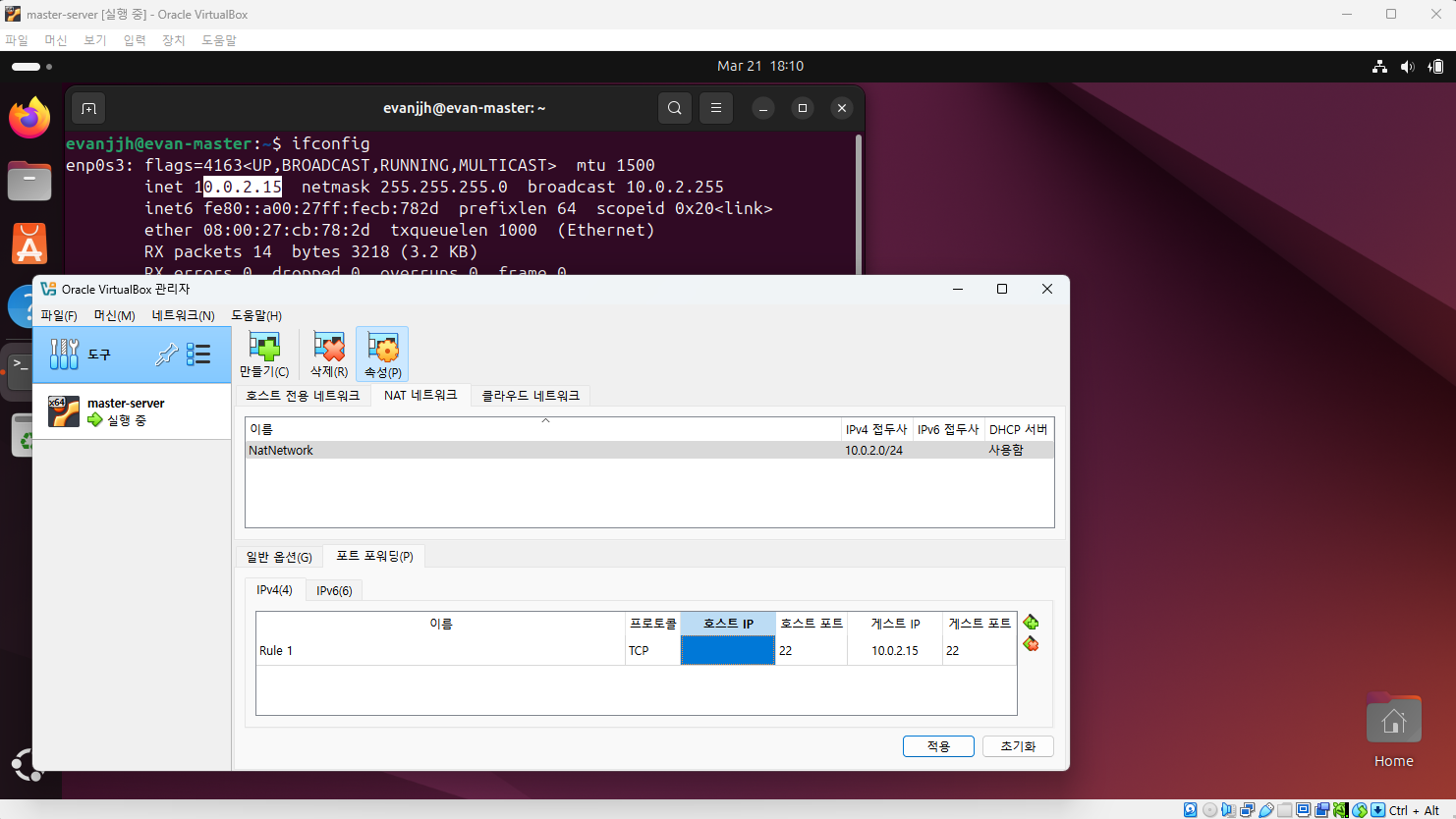Open the manager's 네트워크(N) menu

[184, 315]
